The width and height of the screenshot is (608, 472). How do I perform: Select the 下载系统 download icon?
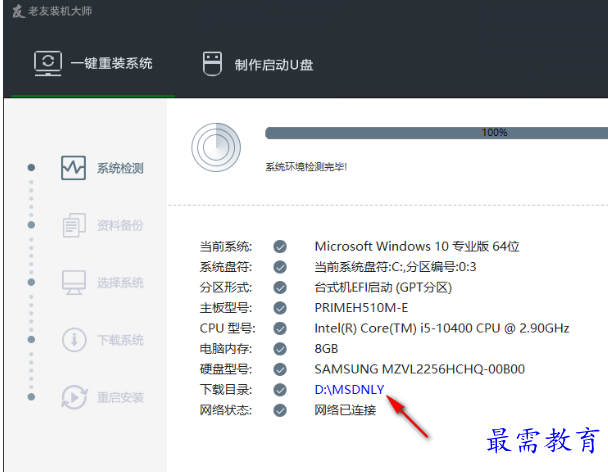tap(74, 340)
